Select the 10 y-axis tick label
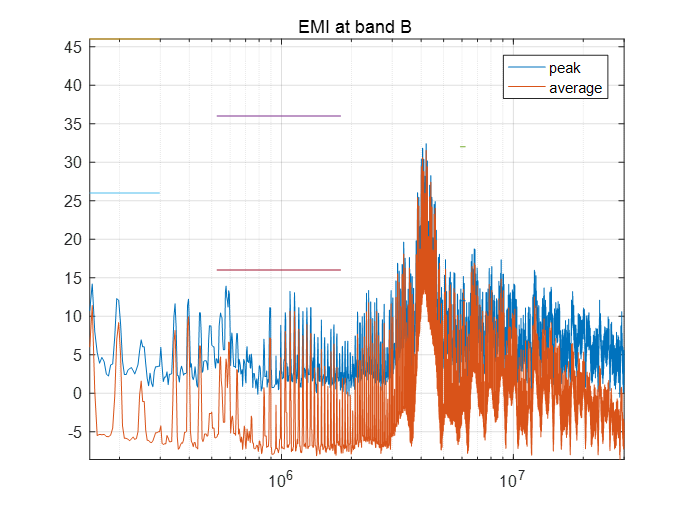This screenshot has height=517, width=690. (72, 316)
